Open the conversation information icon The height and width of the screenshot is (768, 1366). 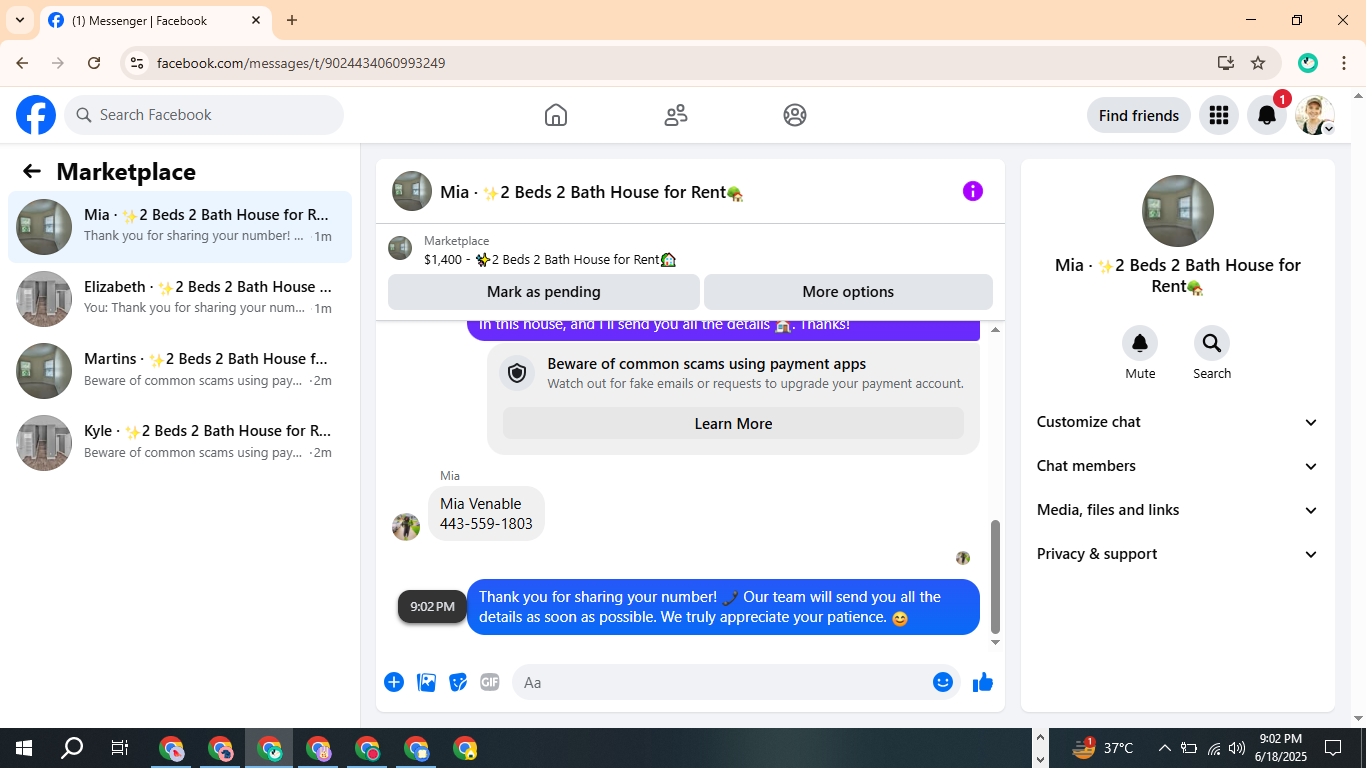point(973,191)
